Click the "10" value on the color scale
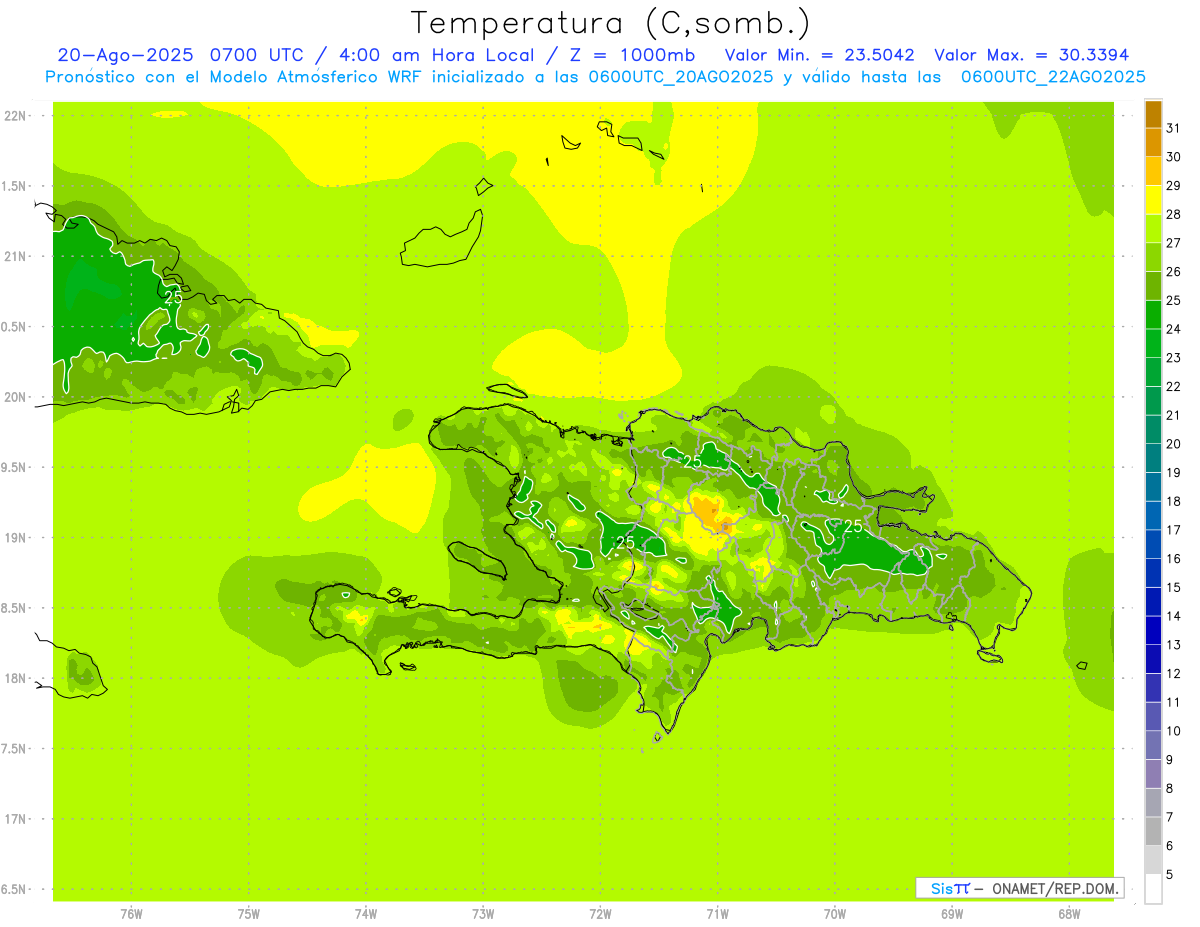This screenshot has width=1200, height=927. click(1174, 731)
